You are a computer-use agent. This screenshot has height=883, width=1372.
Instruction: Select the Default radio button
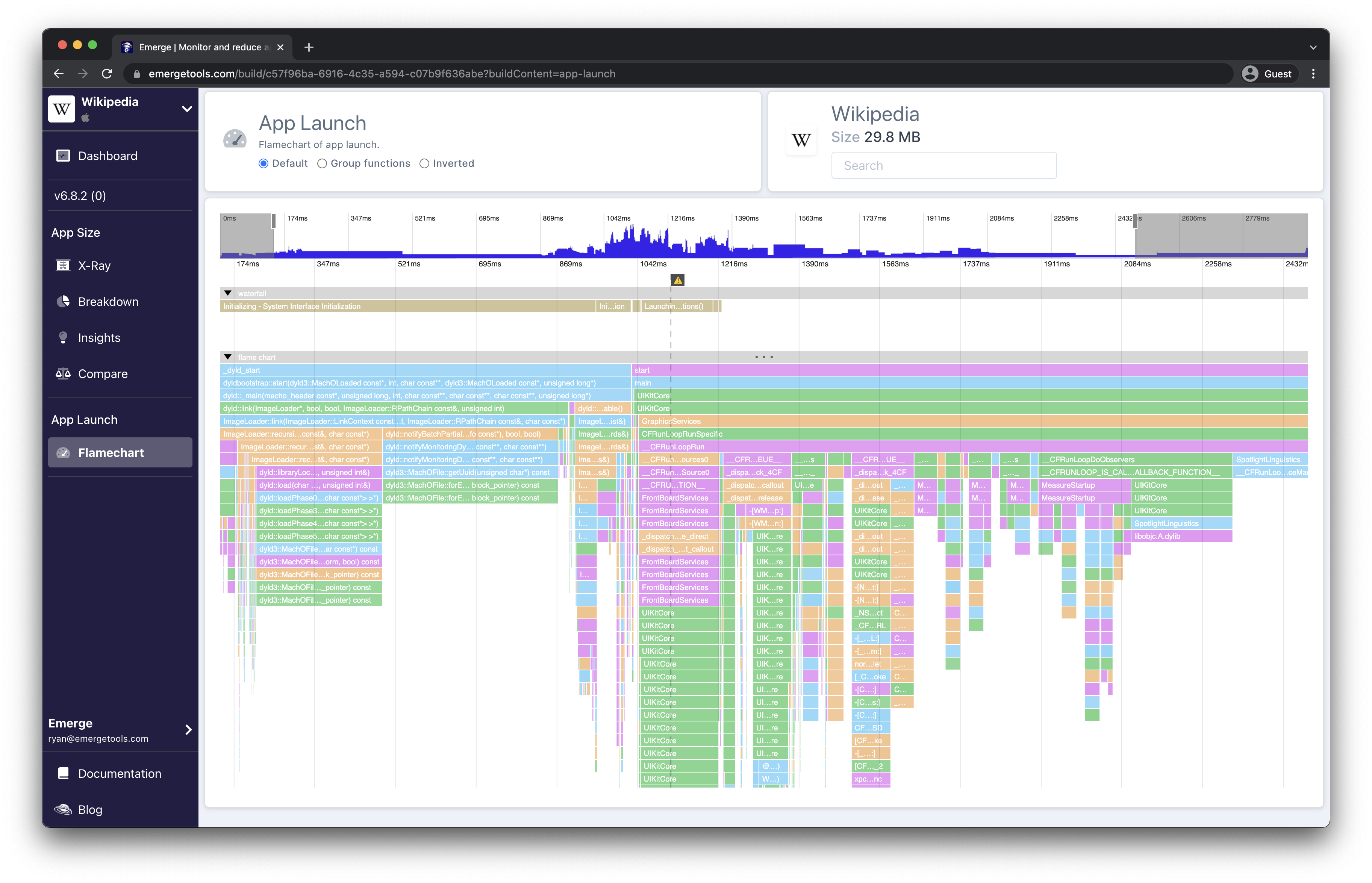pos(263,163)
